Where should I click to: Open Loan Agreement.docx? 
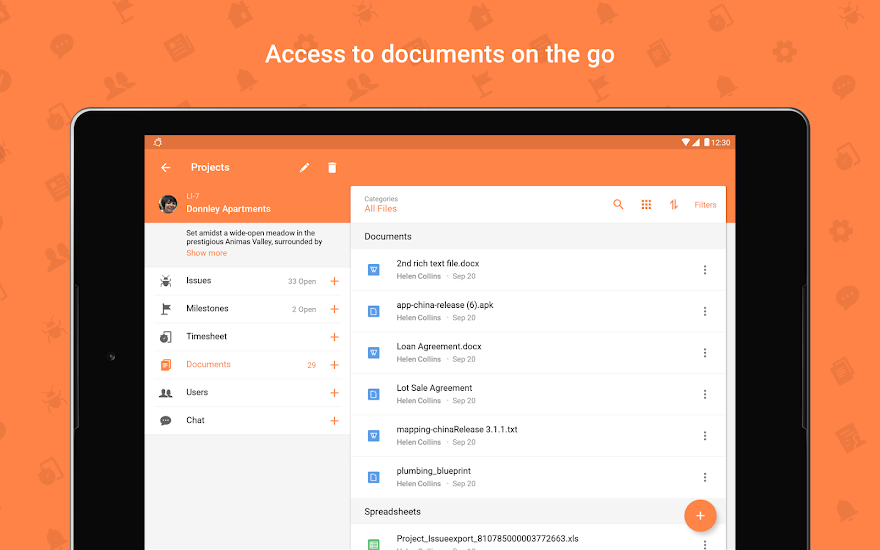(538, 353)
